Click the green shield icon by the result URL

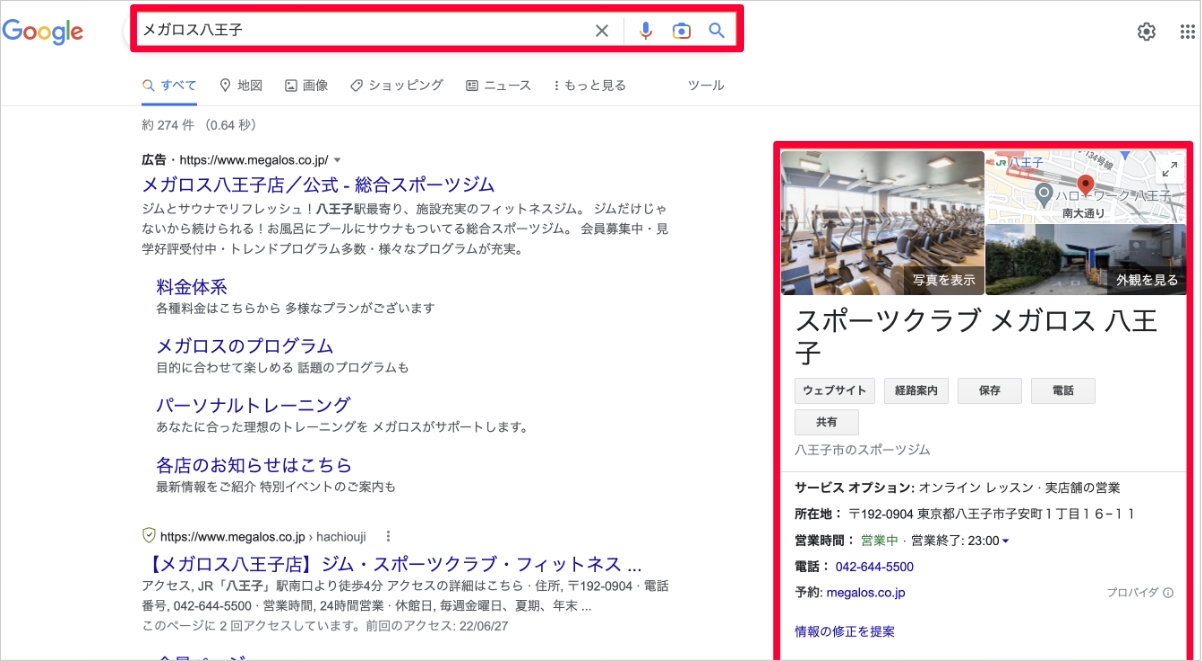(149, 535)
